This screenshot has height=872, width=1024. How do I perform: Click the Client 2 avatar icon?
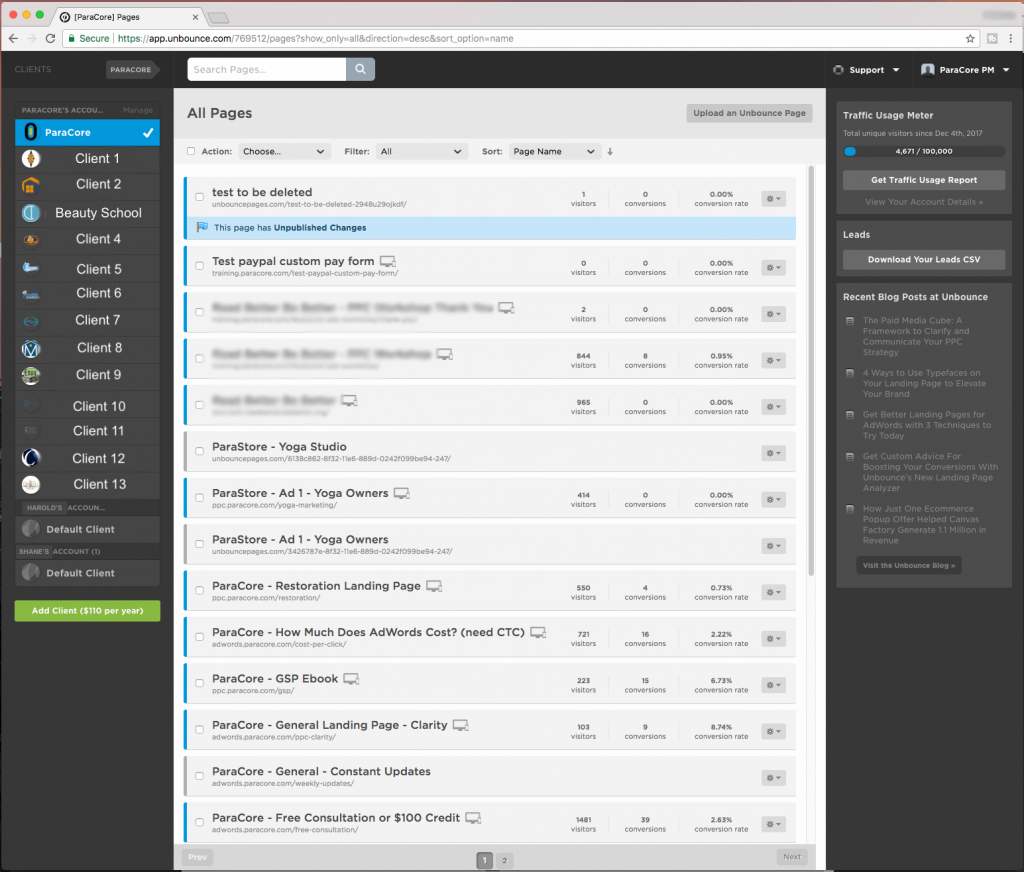(x=31, y=186)
